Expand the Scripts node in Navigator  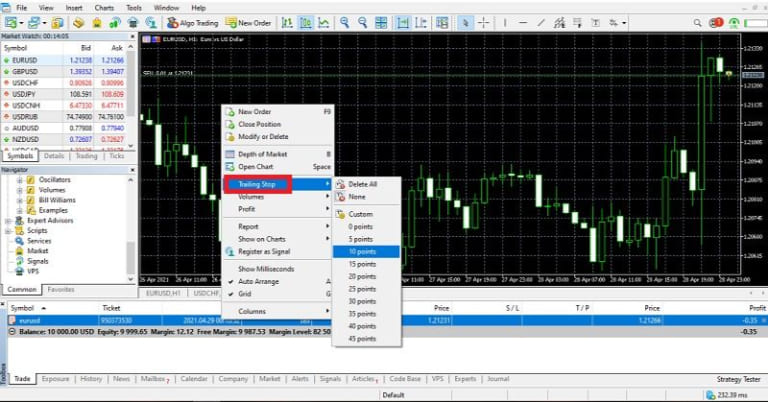coord(7,231)
